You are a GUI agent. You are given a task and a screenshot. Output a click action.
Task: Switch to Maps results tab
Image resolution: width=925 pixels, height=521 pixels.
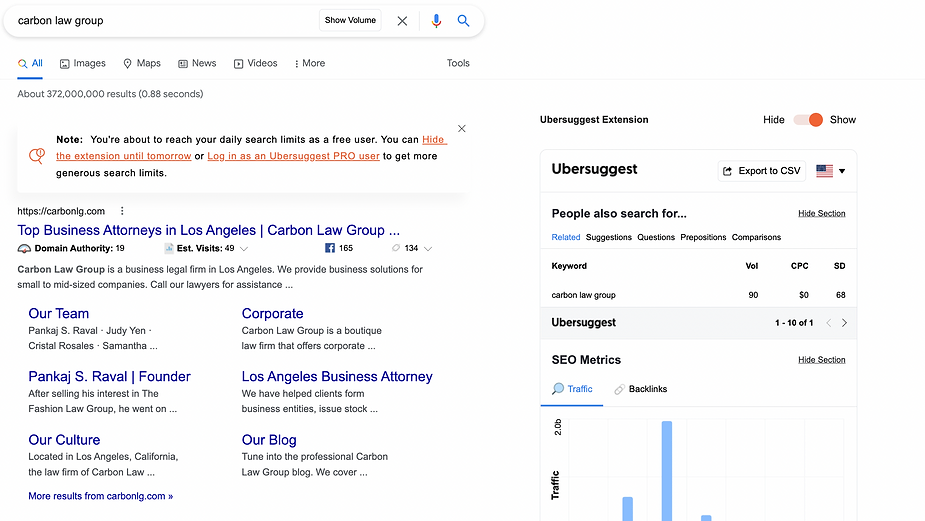click(142, 63)
